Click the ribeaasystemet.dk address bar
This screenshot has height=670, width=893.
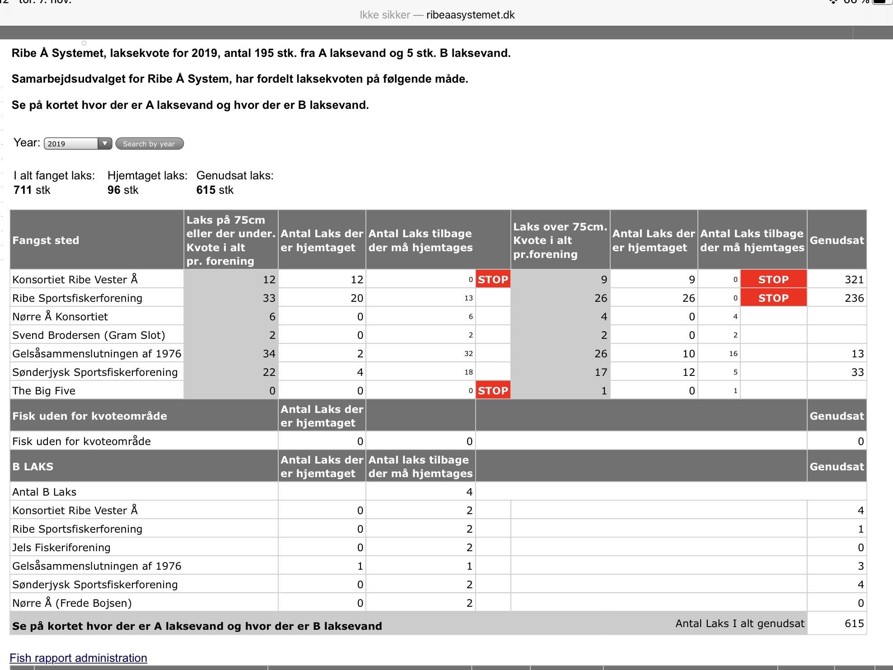point(446,15)
